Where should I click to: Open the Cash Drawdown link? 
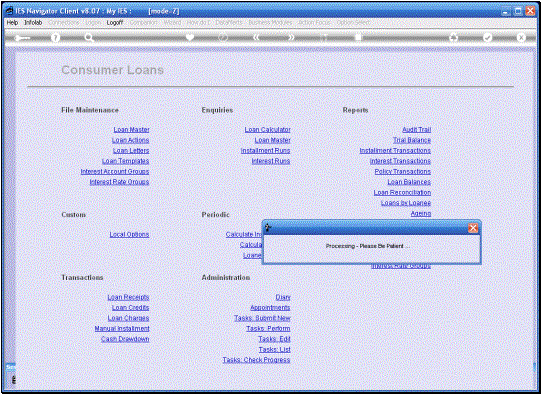(125, 339)
